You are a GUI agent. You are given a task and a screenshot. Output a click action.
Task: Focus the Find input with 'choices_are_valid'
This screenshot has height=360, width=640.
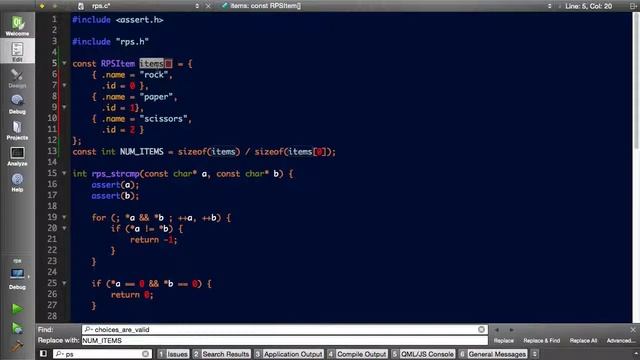pos(284,329)
